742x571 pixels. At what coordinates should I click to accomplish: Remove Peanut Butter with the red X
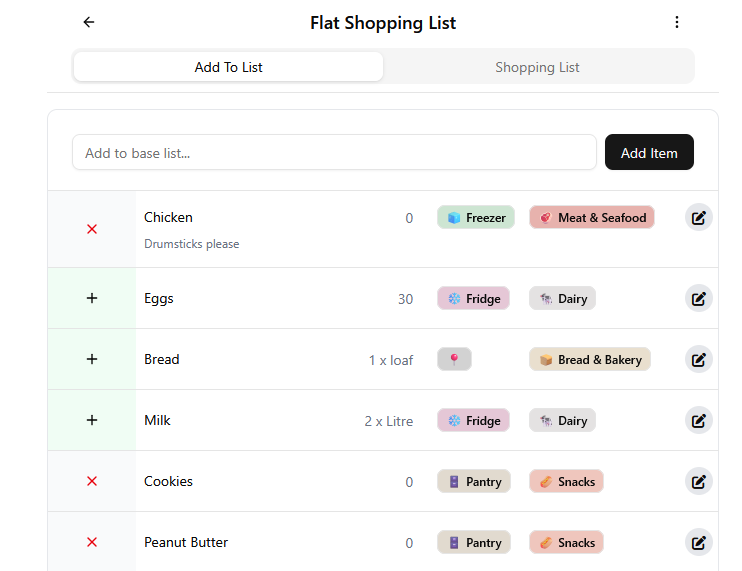[x=92, y=542]
